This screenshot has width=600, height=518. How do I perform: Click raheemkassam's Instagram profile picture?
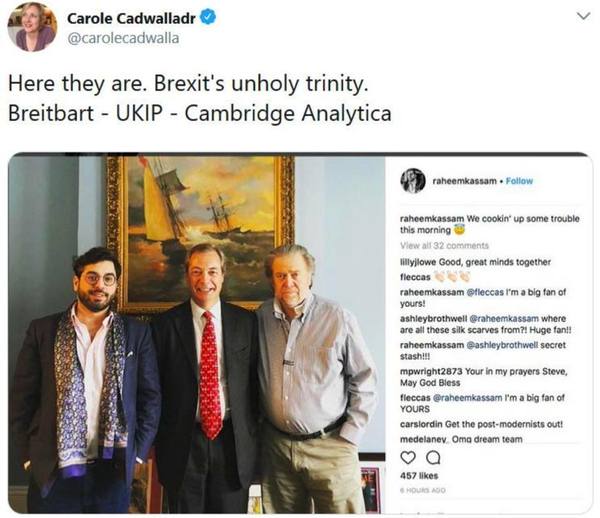[x=412, y=181]
